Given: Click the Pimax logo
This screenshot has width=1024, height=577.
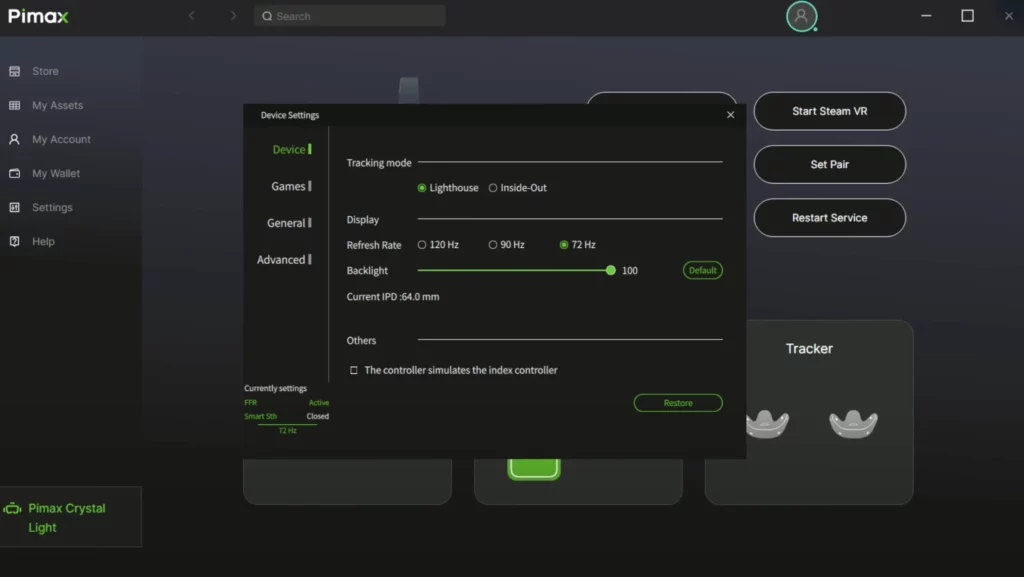Looking at the screenshot, I should click(38, 16).
